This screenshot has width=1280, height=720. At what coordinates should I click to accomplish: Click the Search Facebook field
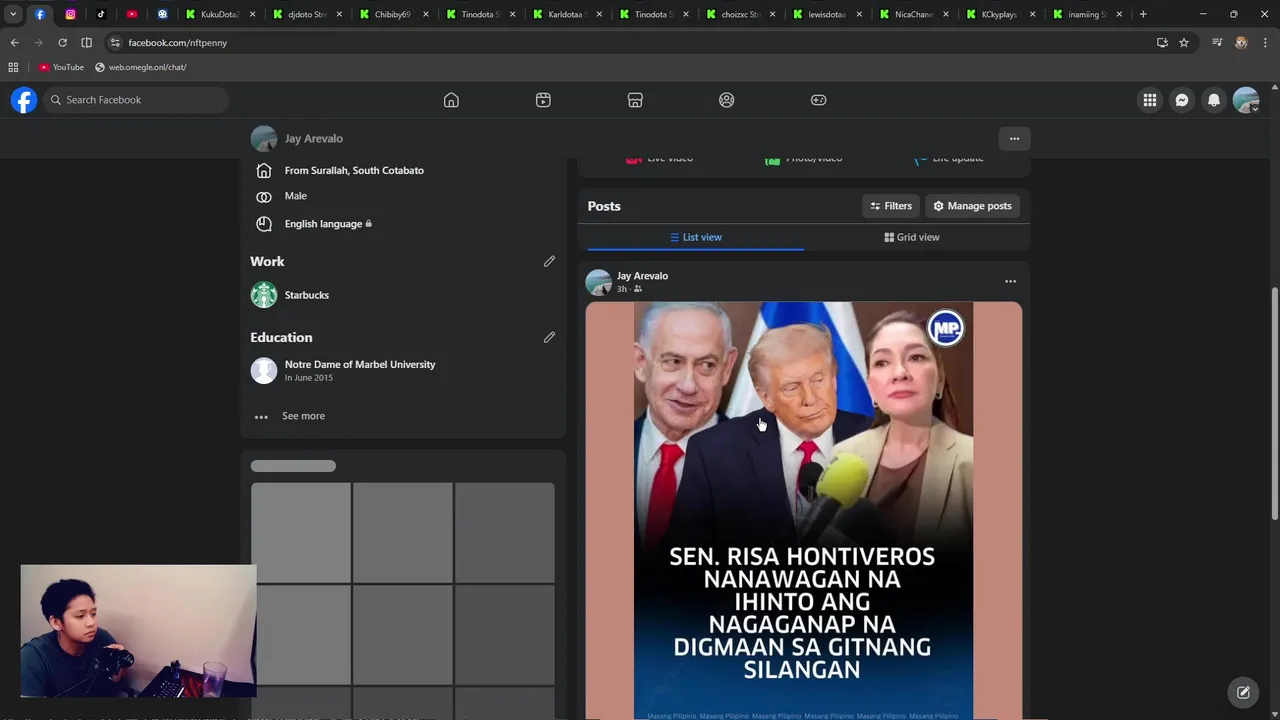[135, 100]
